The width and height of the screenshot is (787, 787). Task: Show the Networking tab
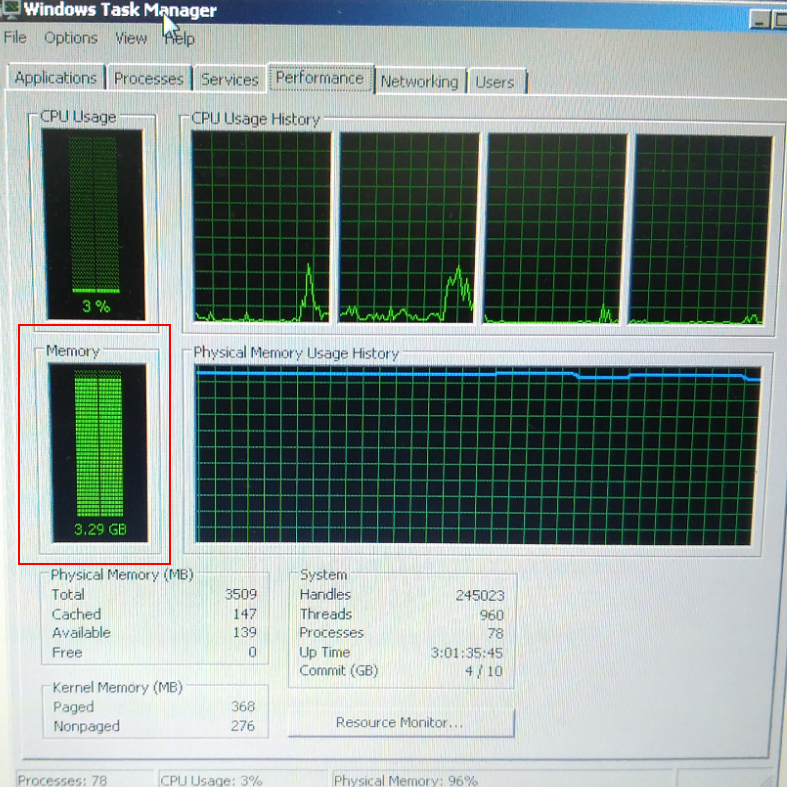(419, 82)
